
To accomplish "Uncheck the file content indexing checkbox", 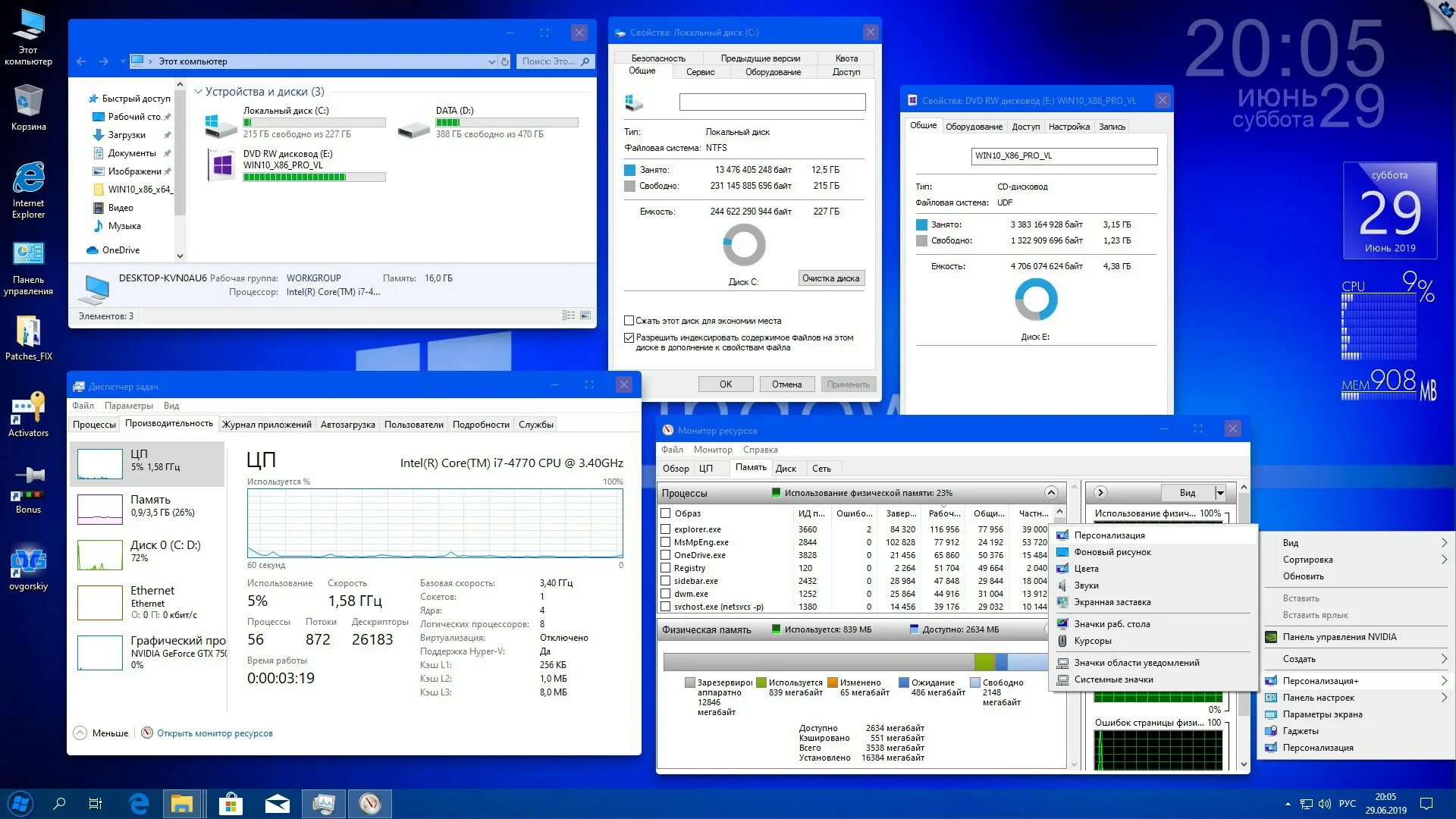I will 629,337.
